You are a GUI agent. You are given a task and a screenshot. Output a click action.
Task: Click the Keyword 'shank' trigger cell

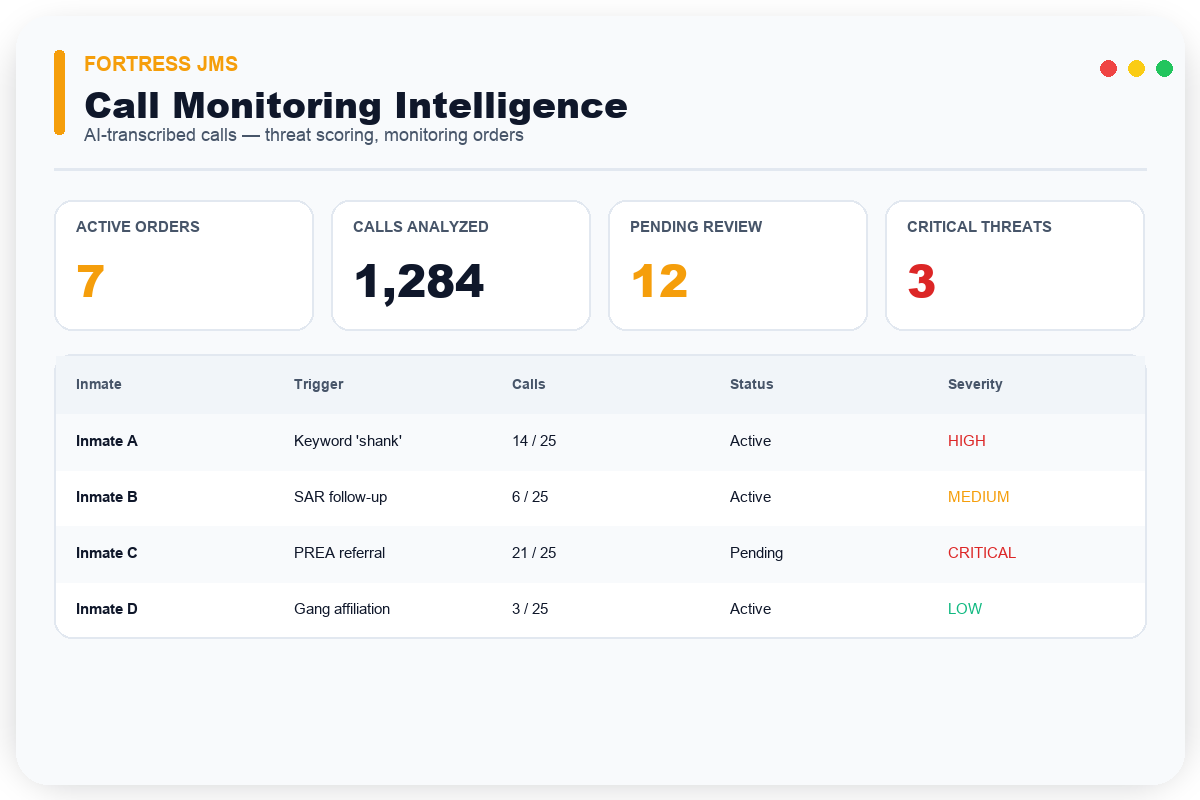pyautogui.click(x=348, y=440)
